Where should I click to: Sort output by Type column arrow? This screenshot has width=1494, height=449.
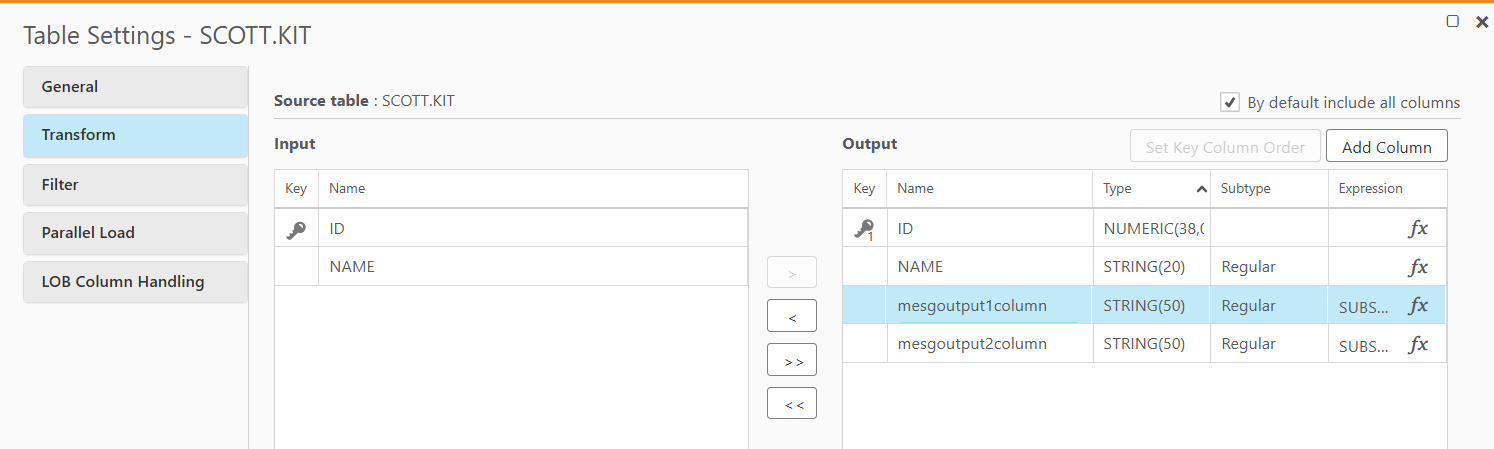click(x=1201, y=188)
